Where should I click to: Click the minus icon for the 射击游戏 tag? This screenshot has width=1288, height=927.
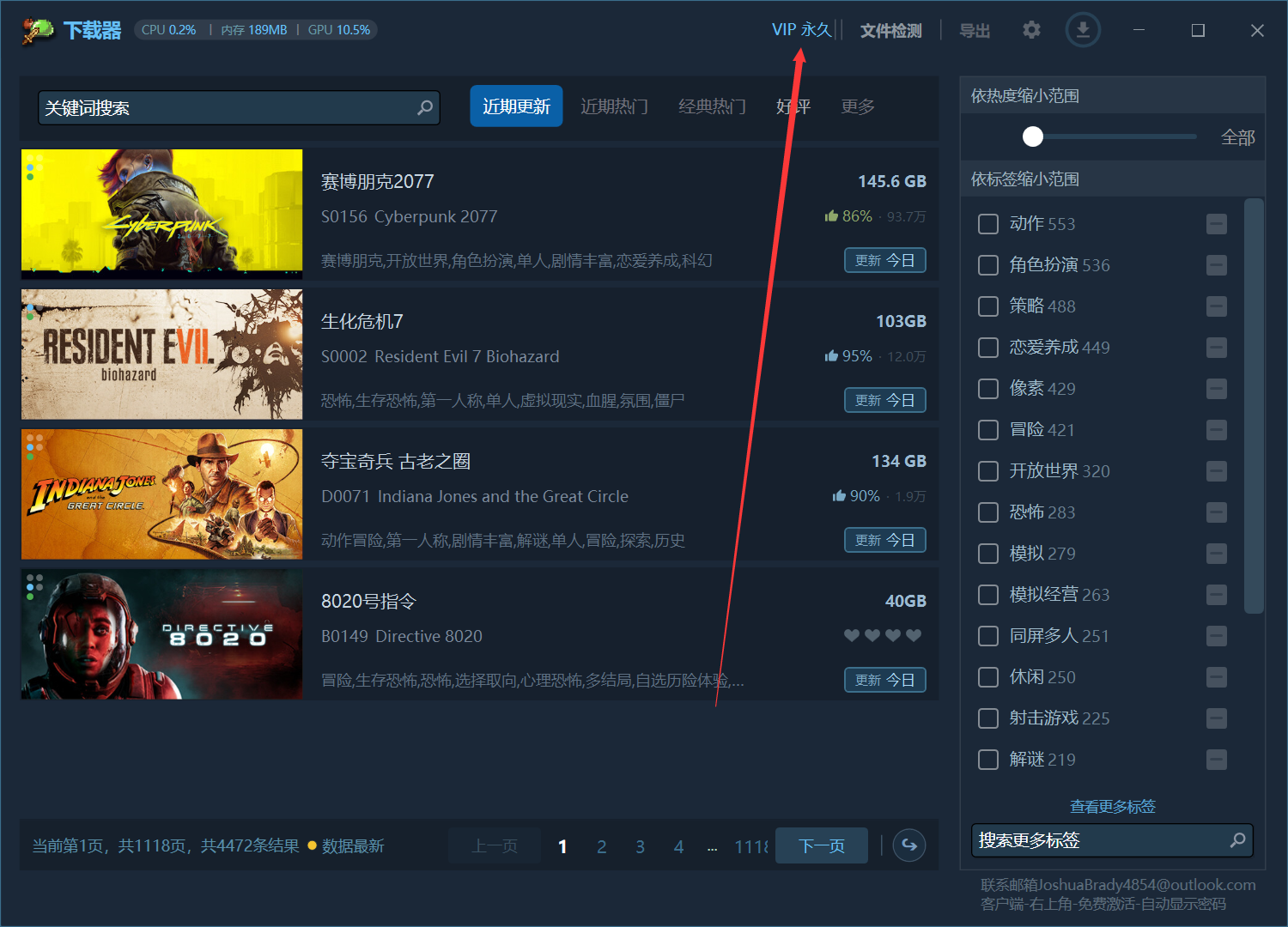pyautogui.click(x=1217, y=718)
